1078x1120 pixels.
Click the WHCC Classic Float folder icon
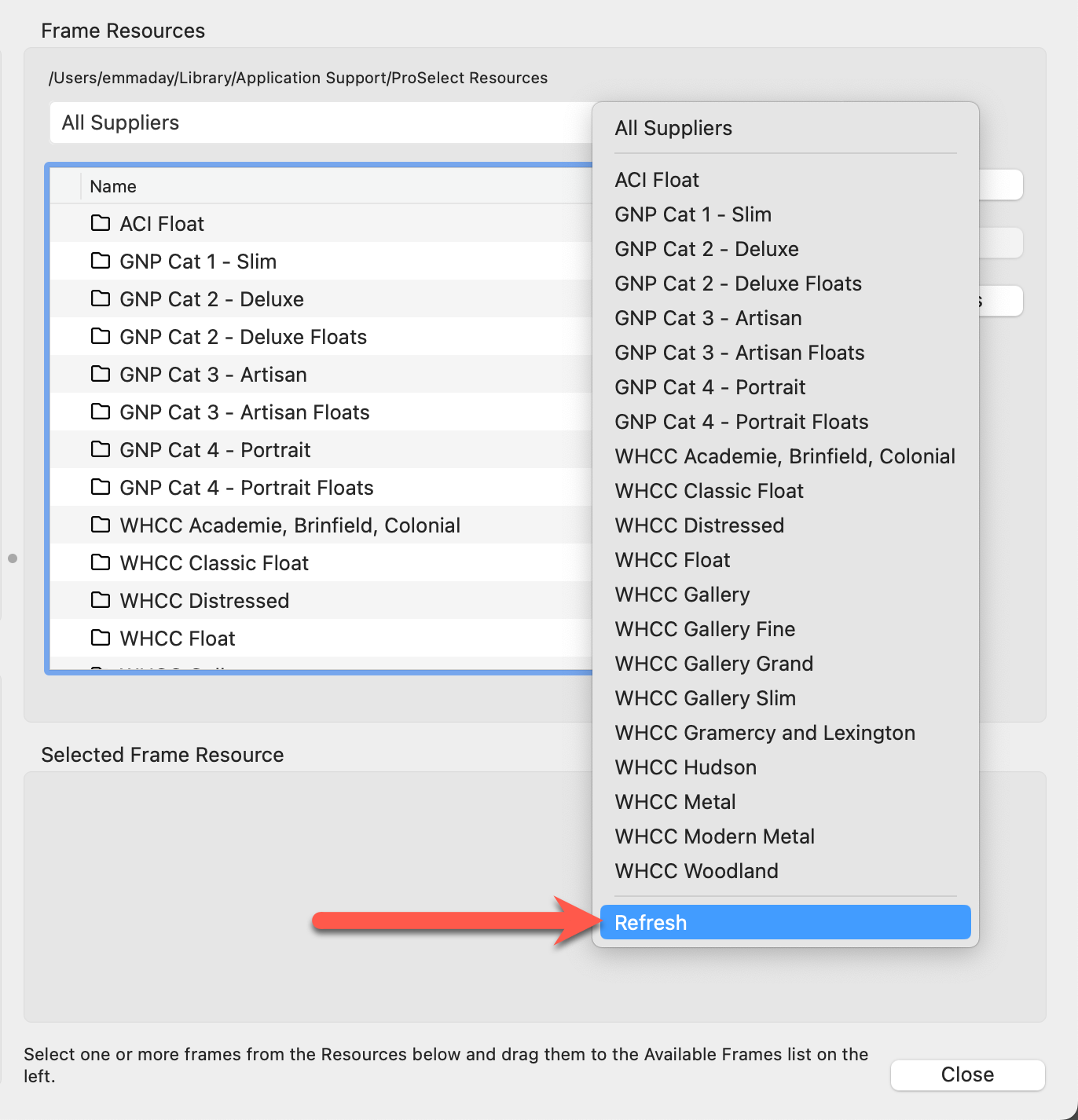tap(100, 562)
